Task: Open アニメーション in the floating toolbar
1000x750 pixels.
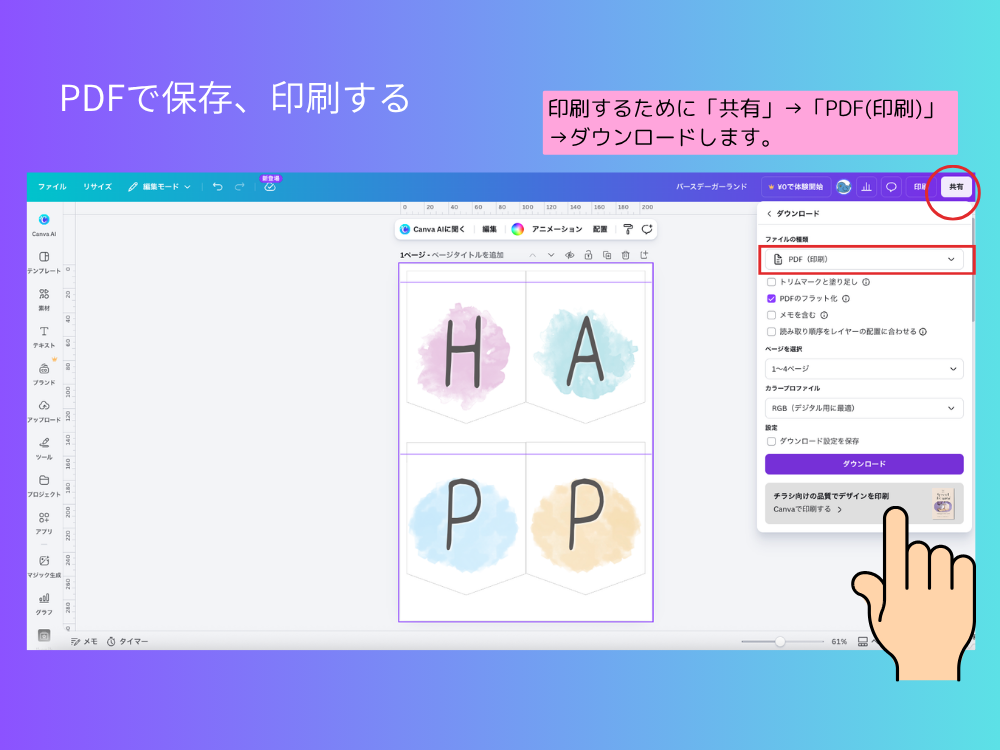Action: coord(557,229)
